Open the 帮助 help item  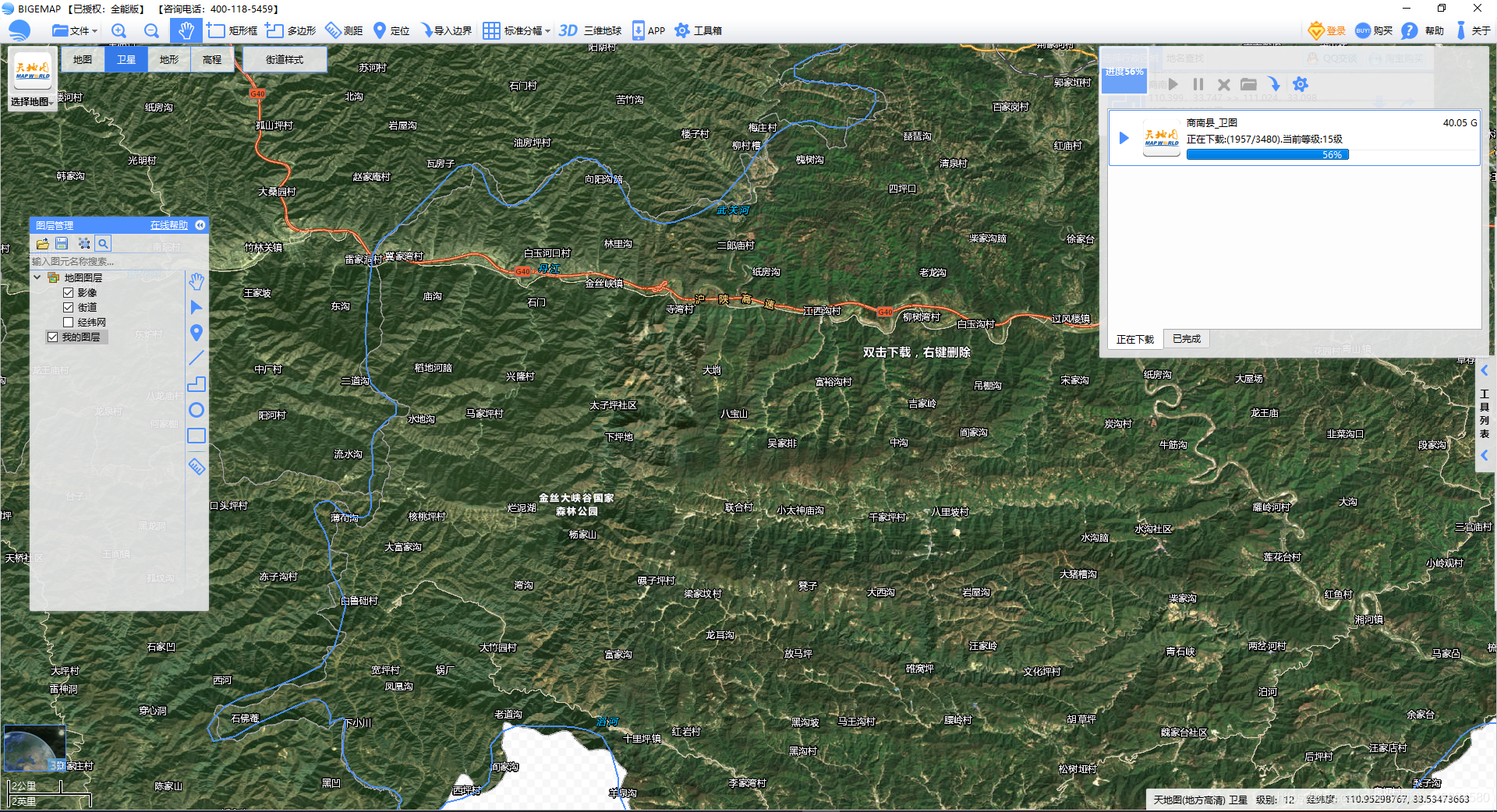(x=1423, y=30)
